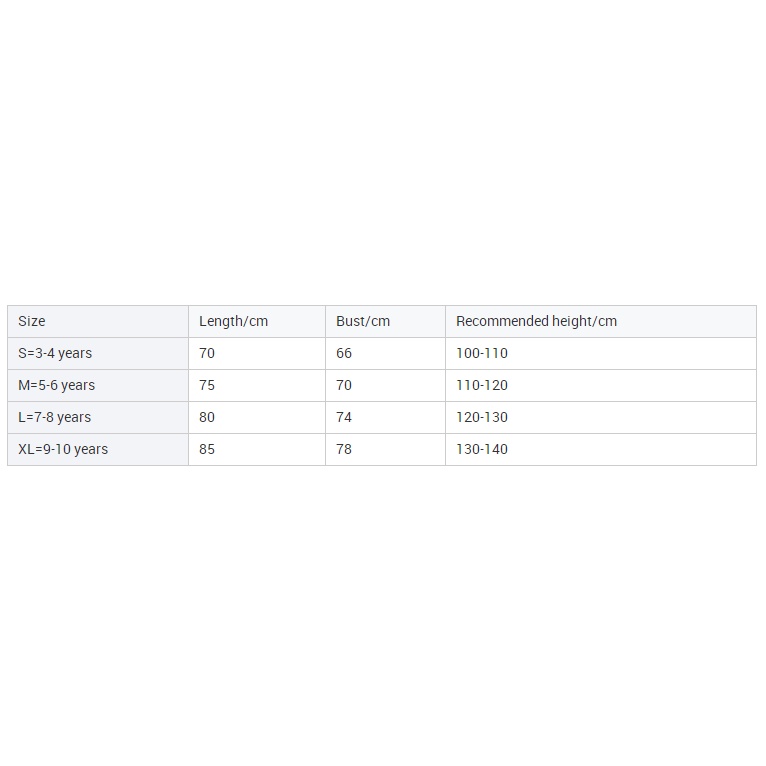The image size is (766, 766).
Task: Select the XL=9-10 years size cell
Action: (x=63, y=449)
